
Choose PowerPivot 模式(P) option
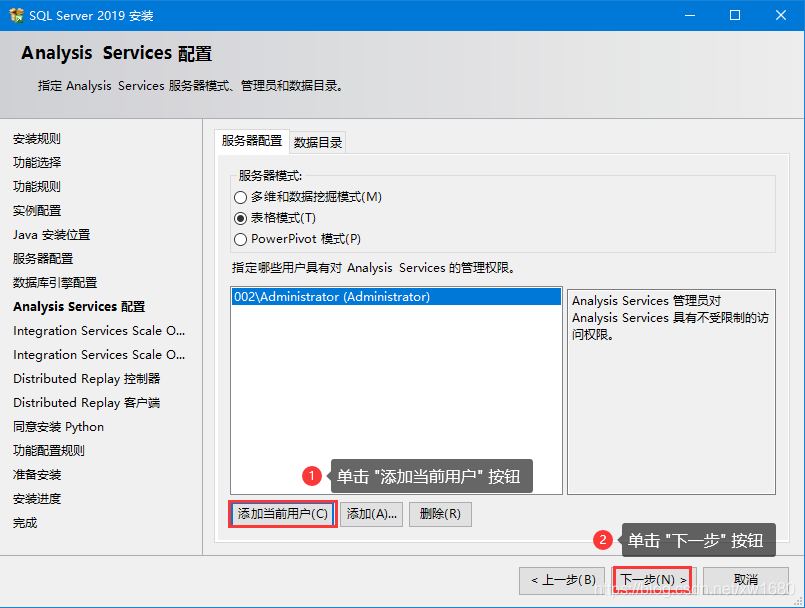coord(240,239)
